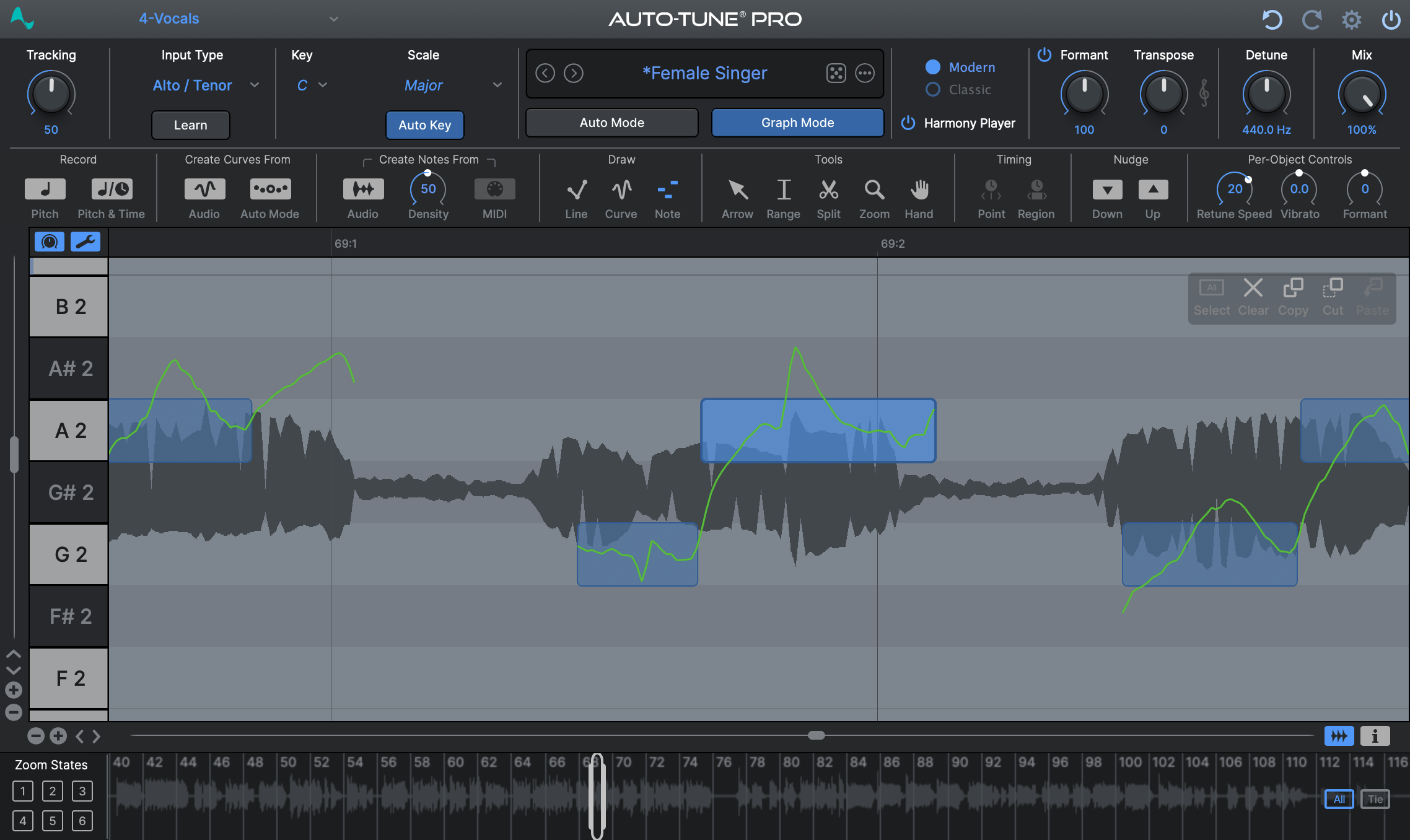The width and height of the screenshot is (1410, 840).
Task: Click Create Curves From Audio
Action: [204, 189]
